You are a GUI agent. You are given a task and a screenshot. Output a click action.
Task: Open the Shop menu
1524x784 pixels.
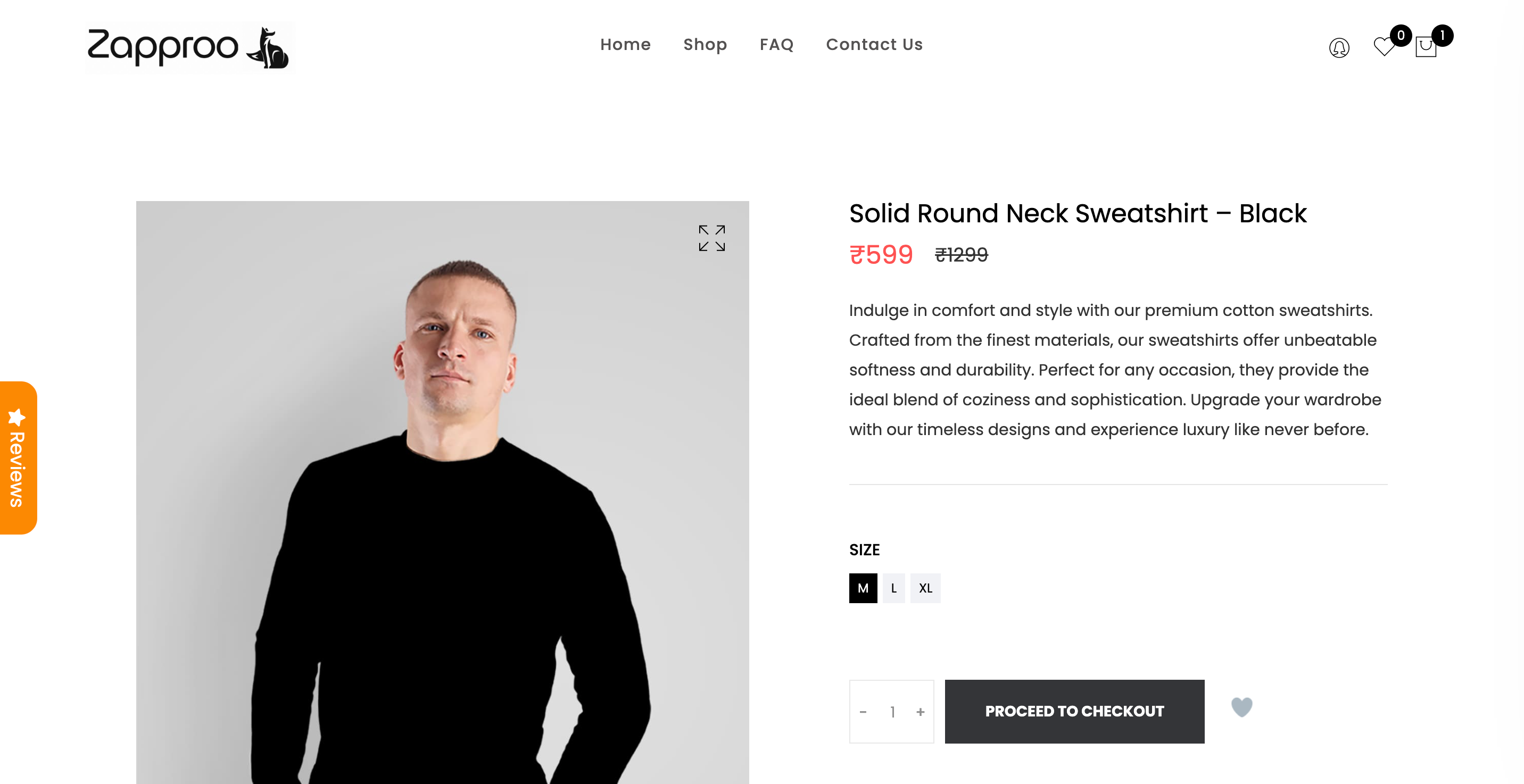tap(705, 44)
